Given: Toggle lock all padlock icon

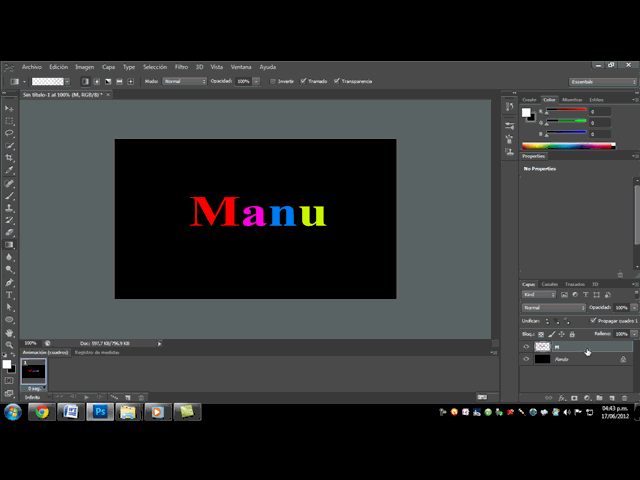Looking at the screenshot, I should pyautogui.click(x=572, y=334).
